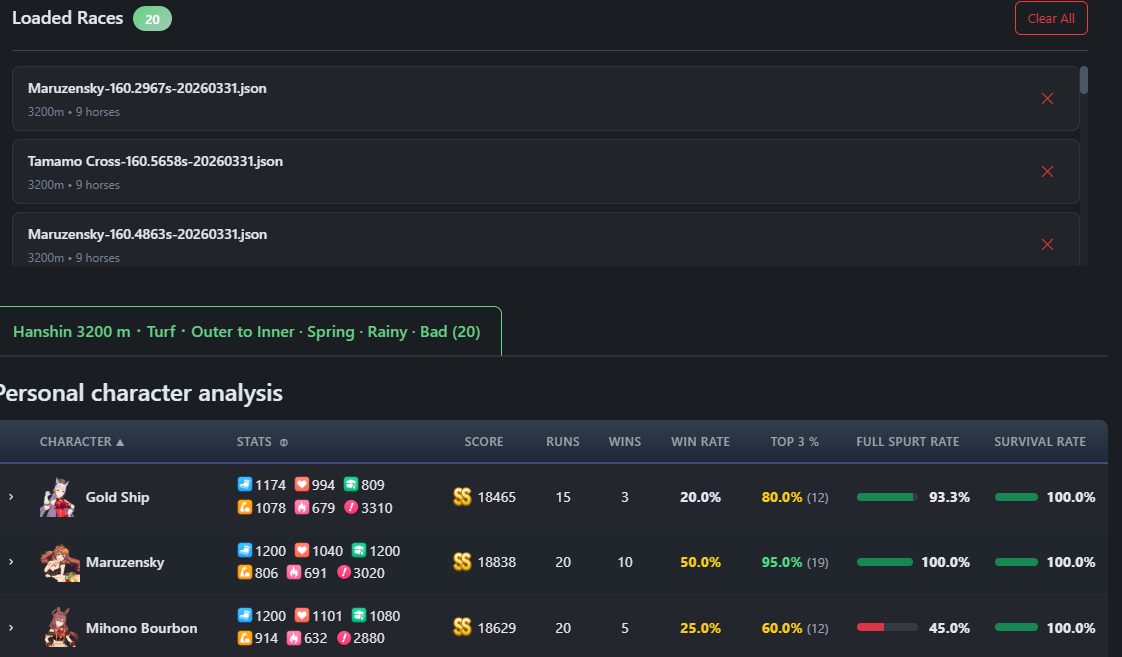Click Mihono Bourbon's SS score rank icon

[x=462, y=628]
